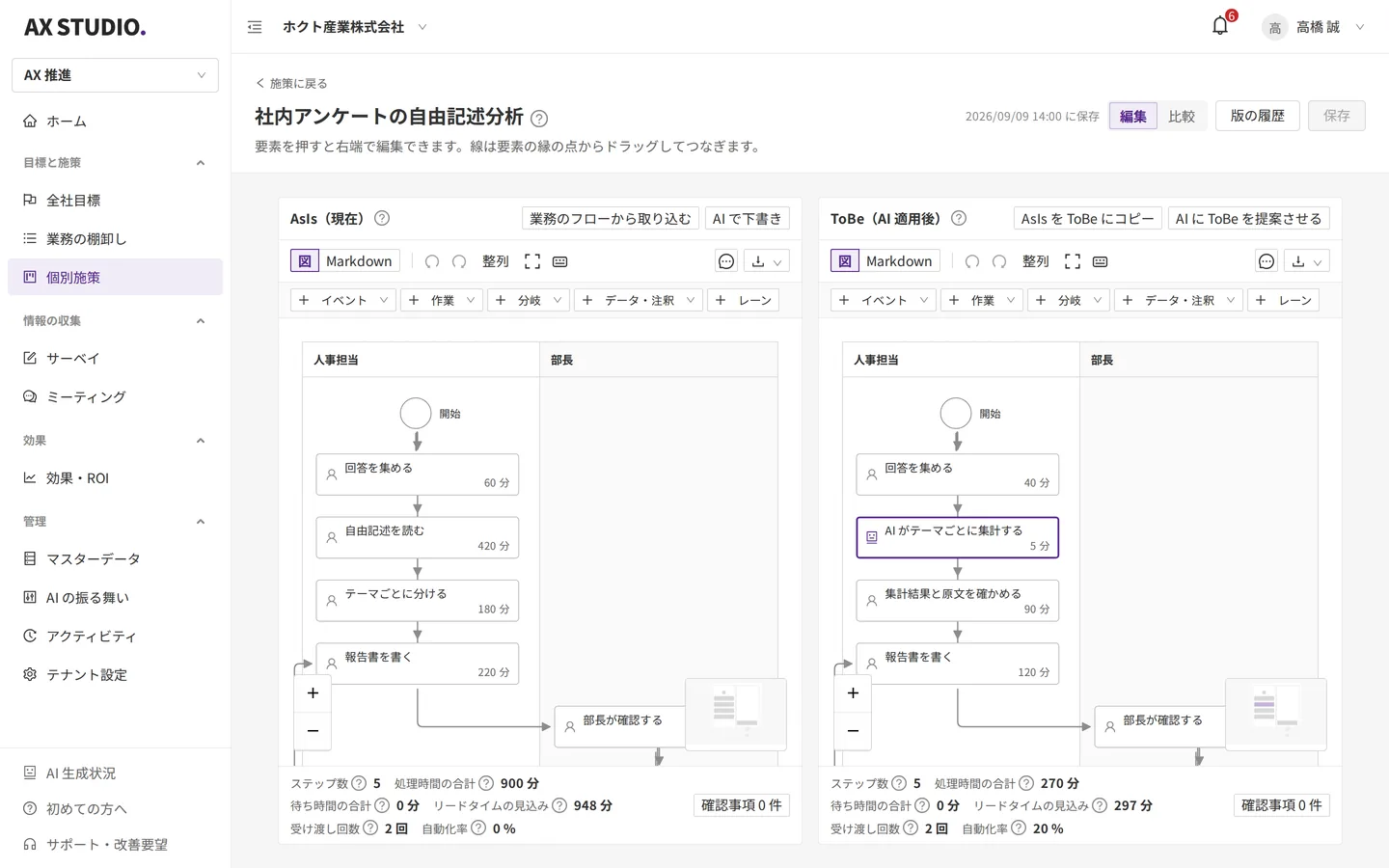Screen dimensions: 1389x868
Task: Zoom out on AsIs canvas
Action: 313,731
